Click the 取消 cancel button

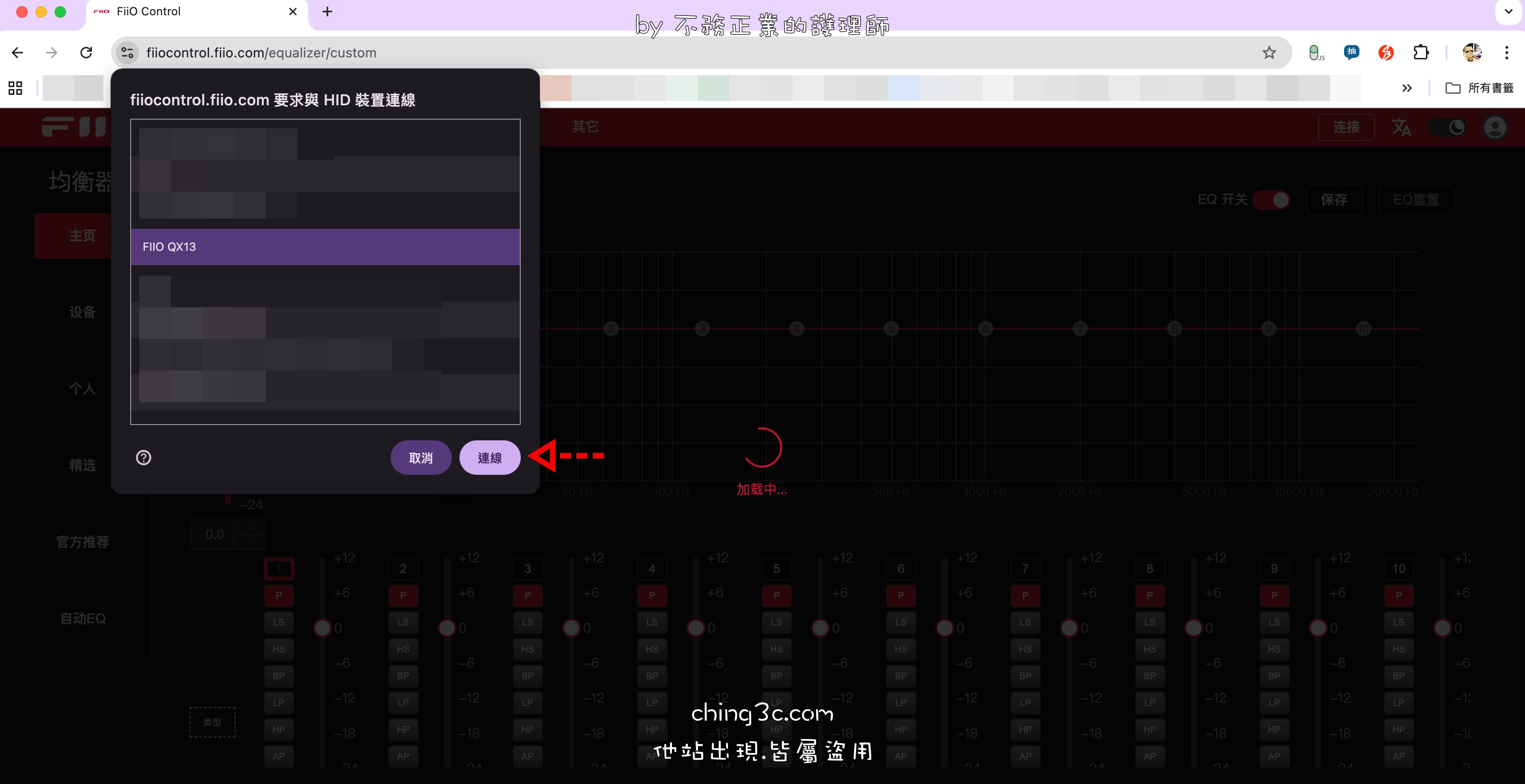pyautogui.click(x=420, y=458)
